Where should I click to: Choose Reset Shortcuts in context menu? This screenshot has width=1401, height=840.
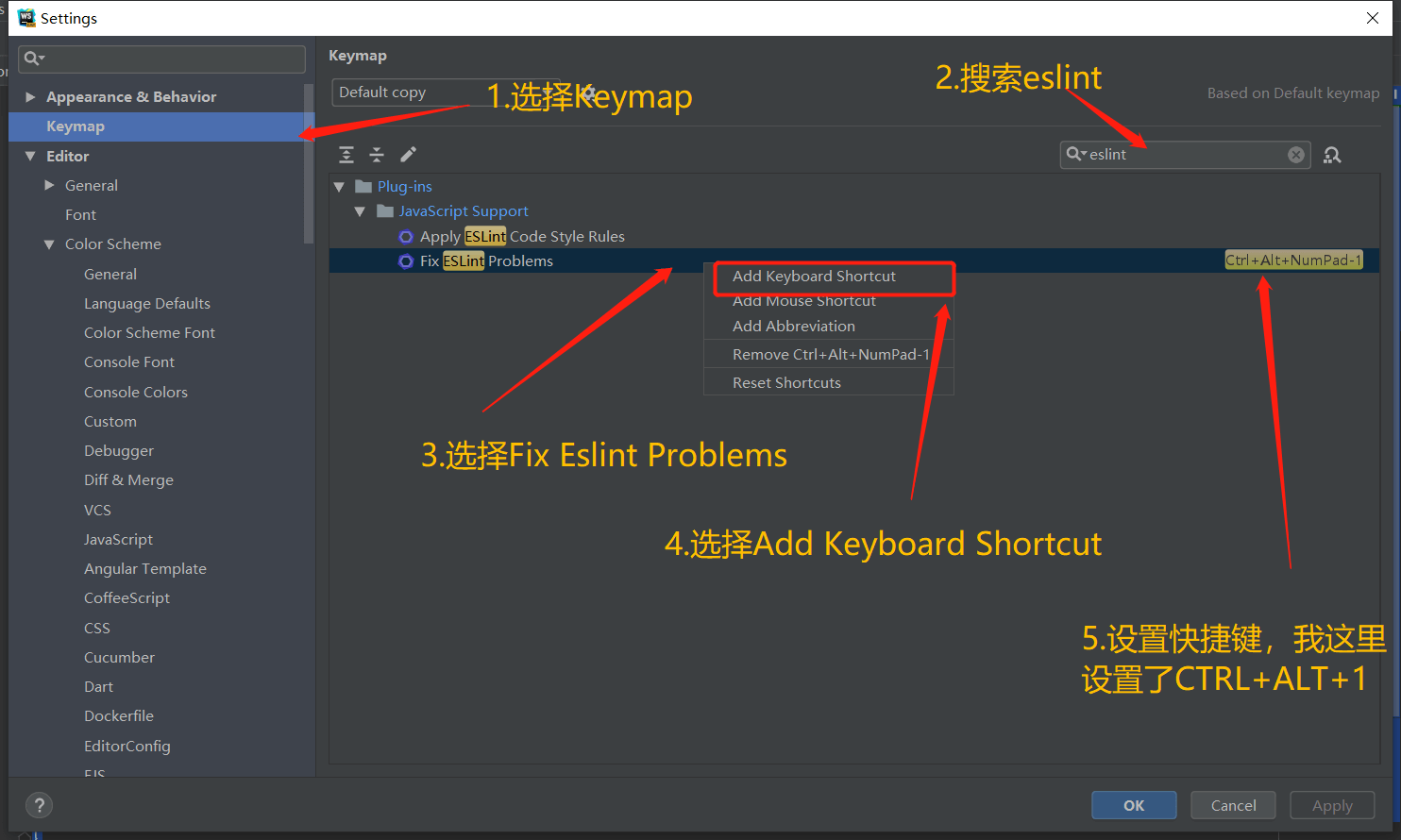[786, 383]
